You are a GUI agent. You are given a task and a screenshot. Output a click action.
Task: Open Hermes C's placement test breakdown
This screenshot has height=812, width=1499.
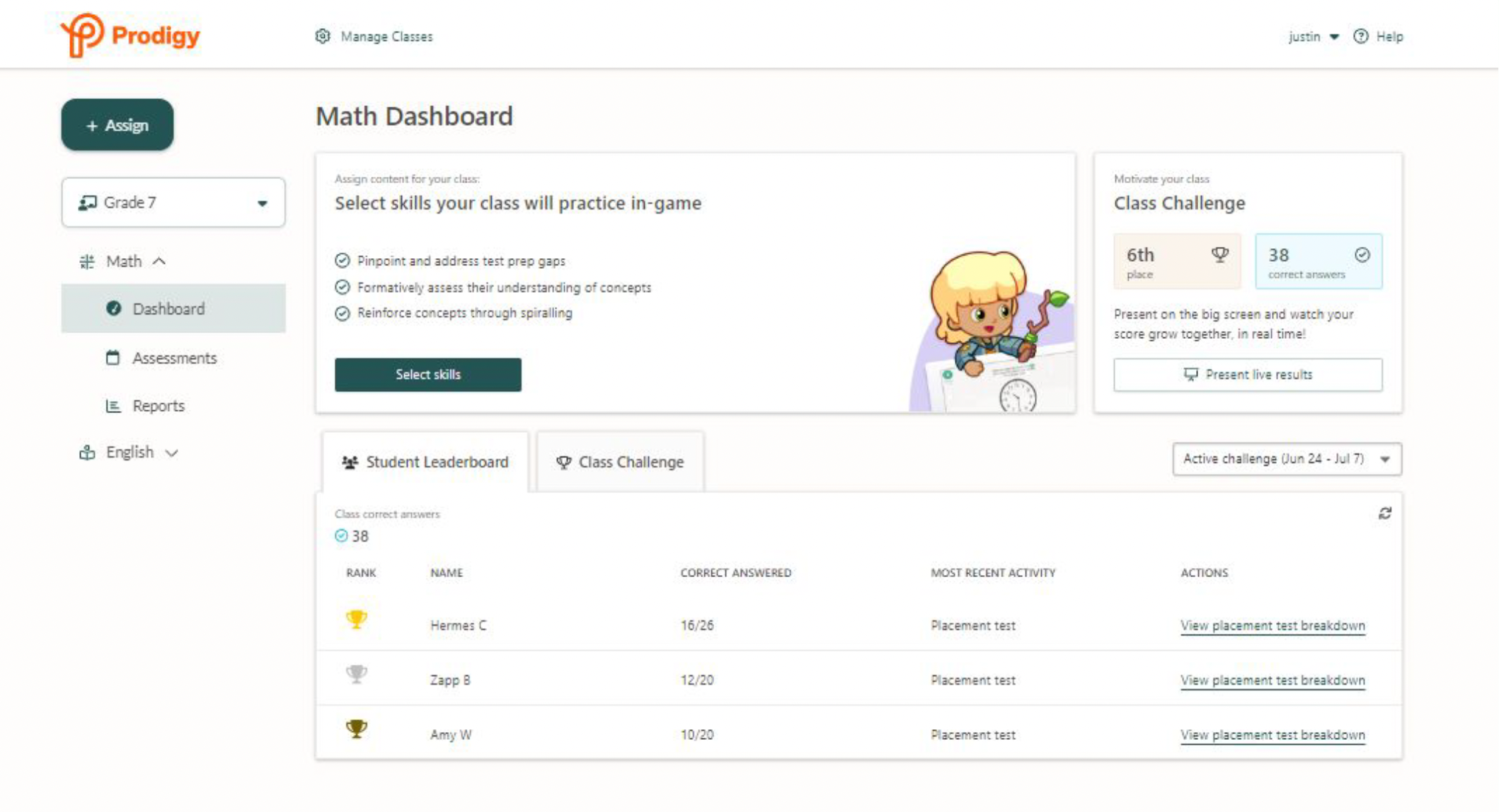point(1273,626)
